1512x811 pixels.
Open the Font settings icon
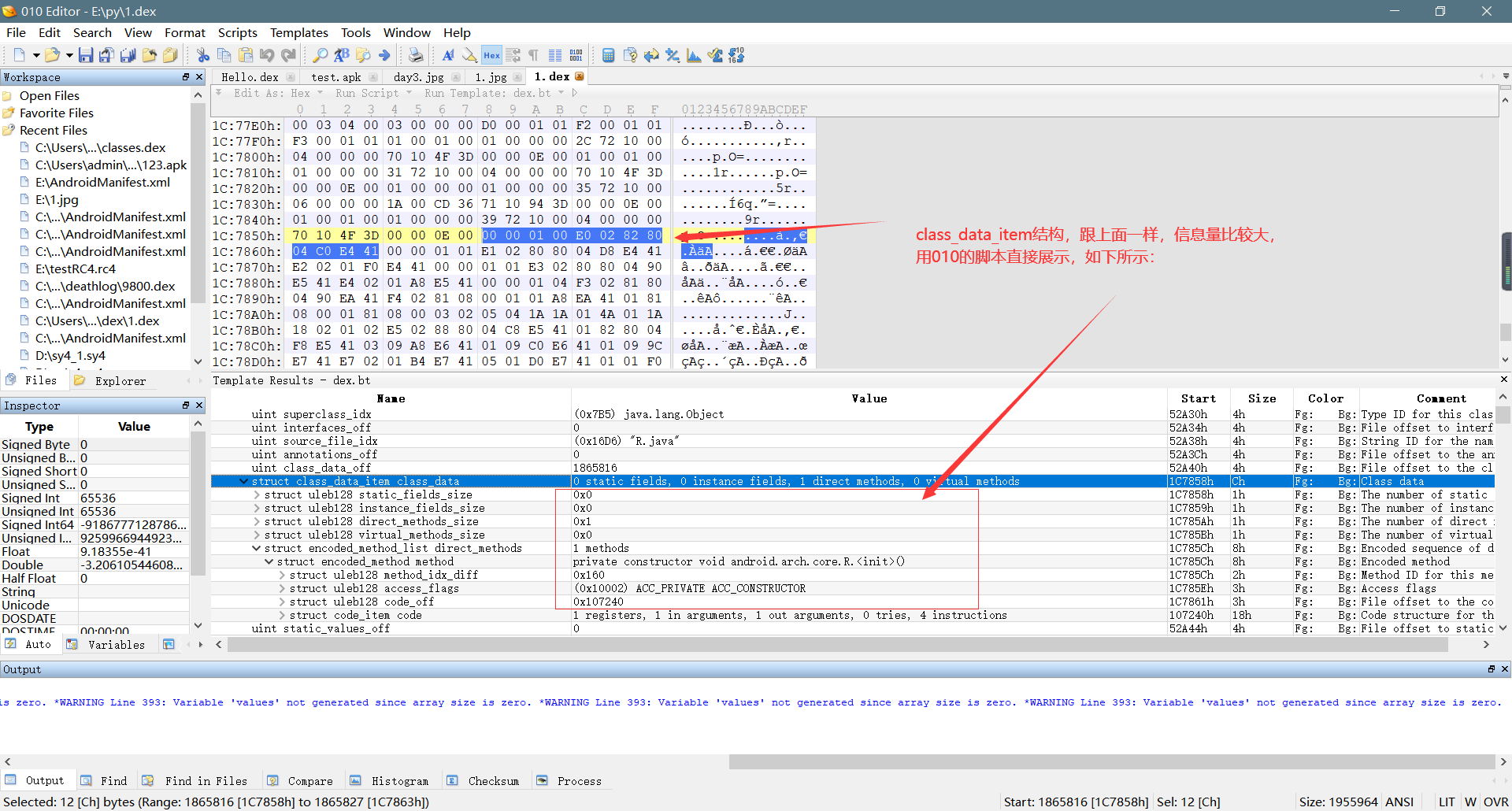448,55
